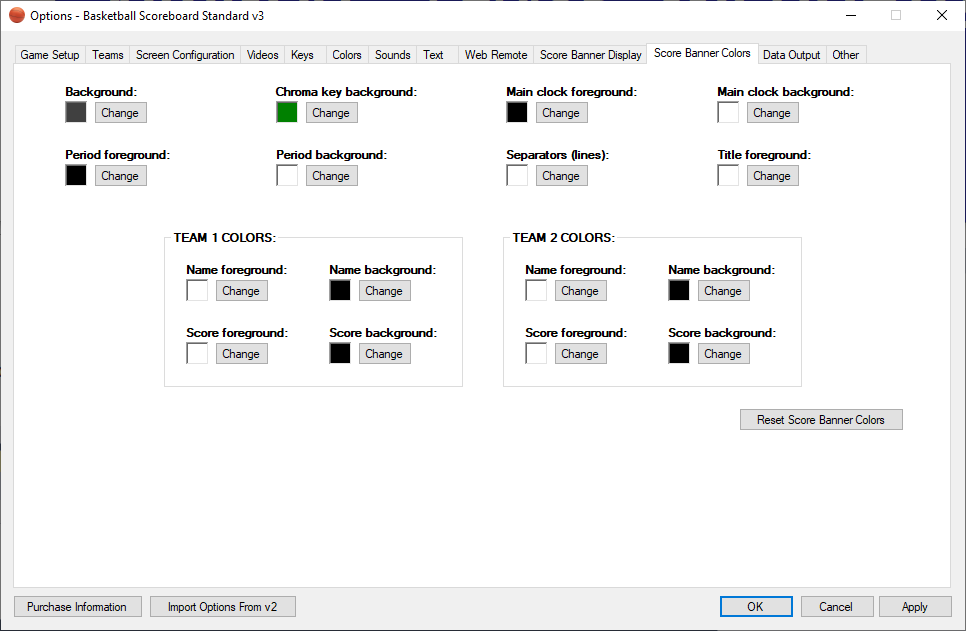Change Team 2 Name foreground color
966x631 pixels.
click(x=580, y=291)
